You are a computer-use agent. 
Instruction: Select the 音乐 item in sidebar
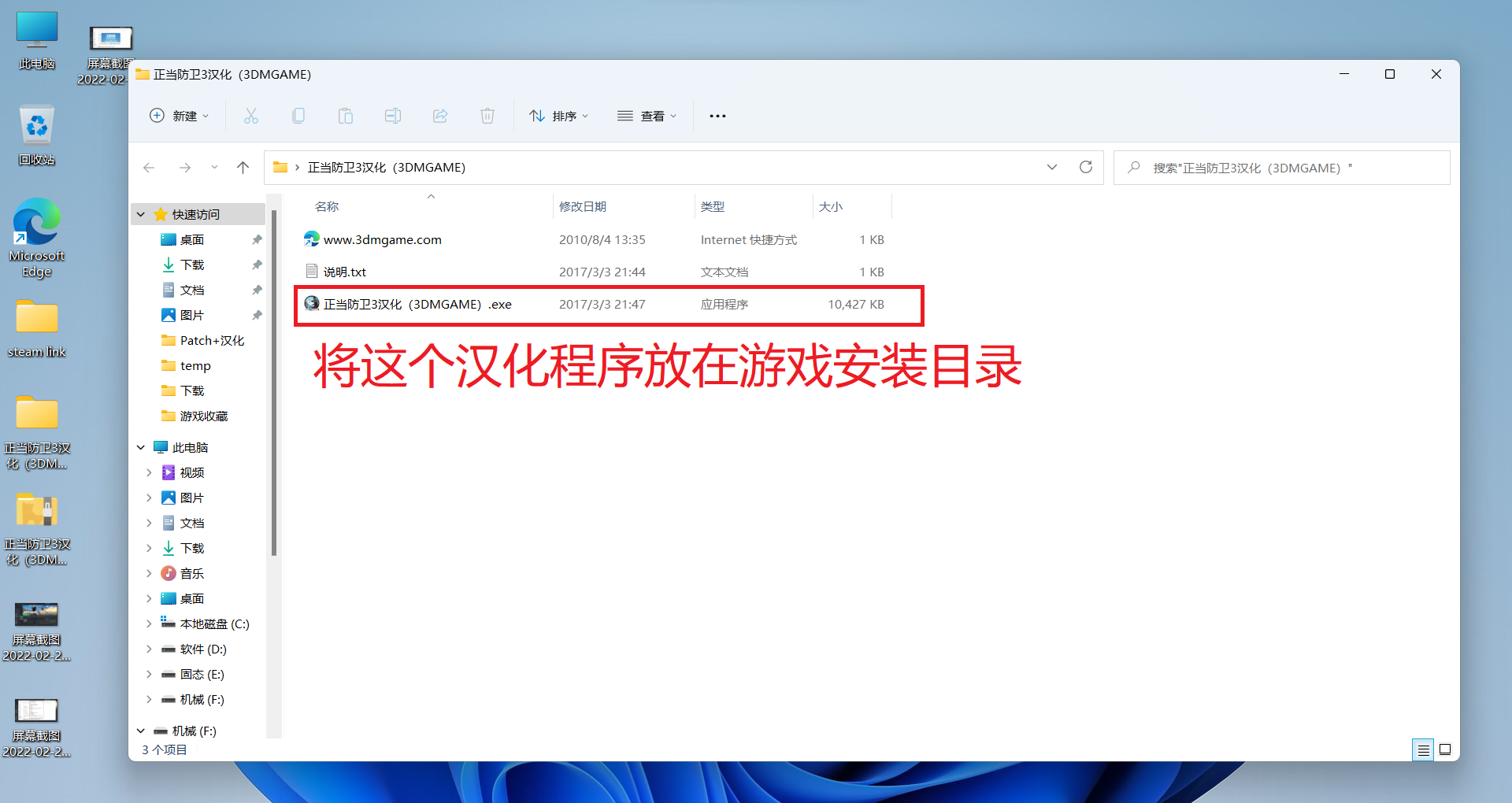click(x=192, y=573)
